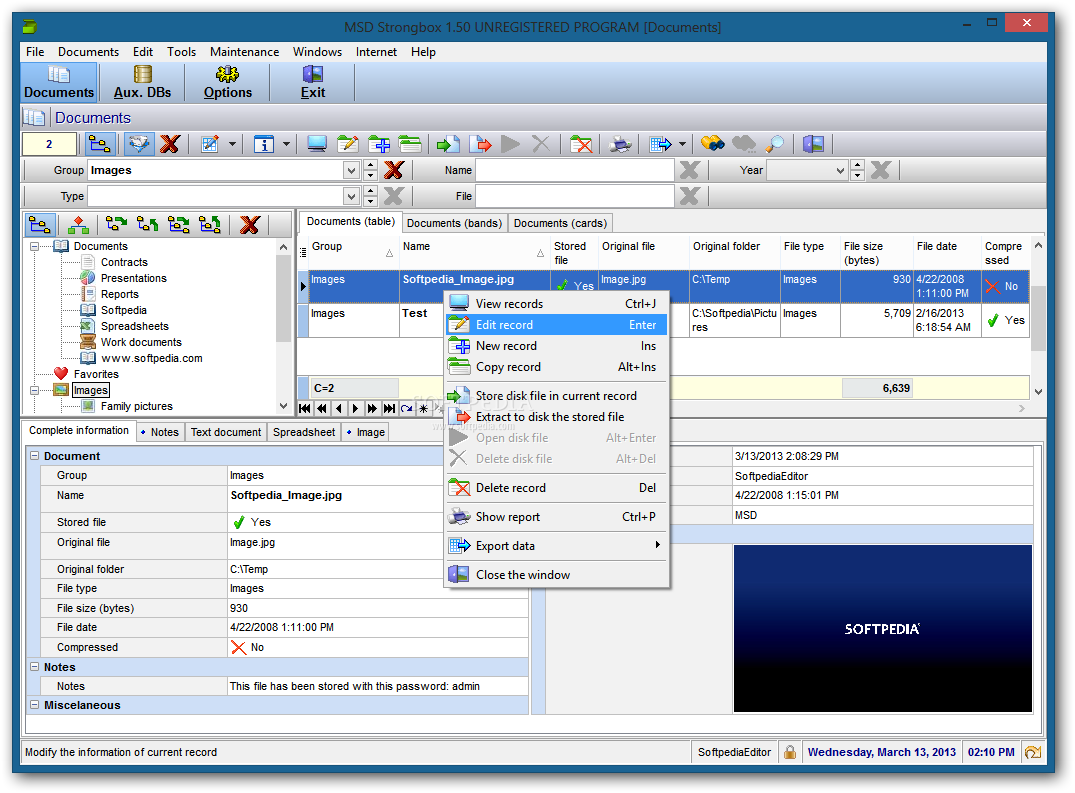Click Store disk file toolbar icon
The height and width of the screenshot is (793, 1075).
(448, 144)
